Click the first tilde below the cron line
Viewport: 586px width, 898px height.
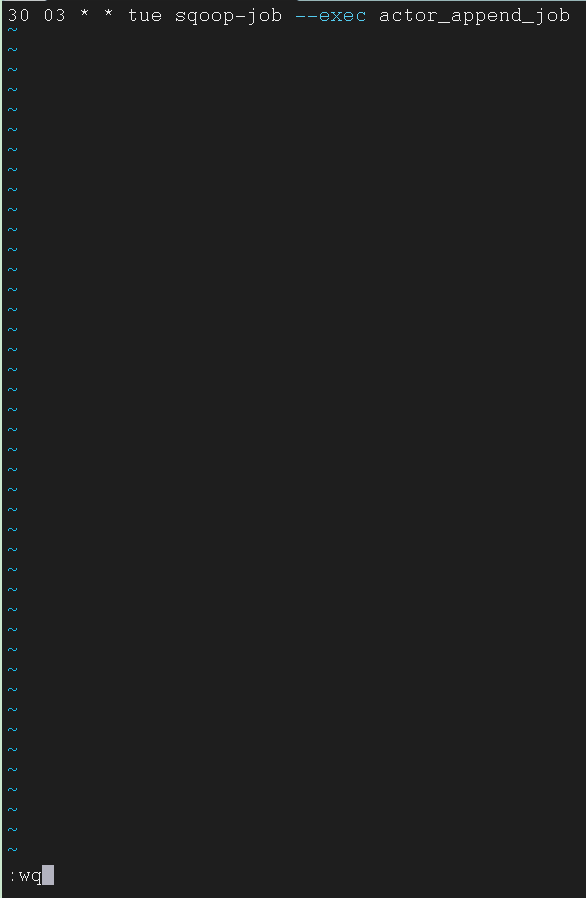13,30
